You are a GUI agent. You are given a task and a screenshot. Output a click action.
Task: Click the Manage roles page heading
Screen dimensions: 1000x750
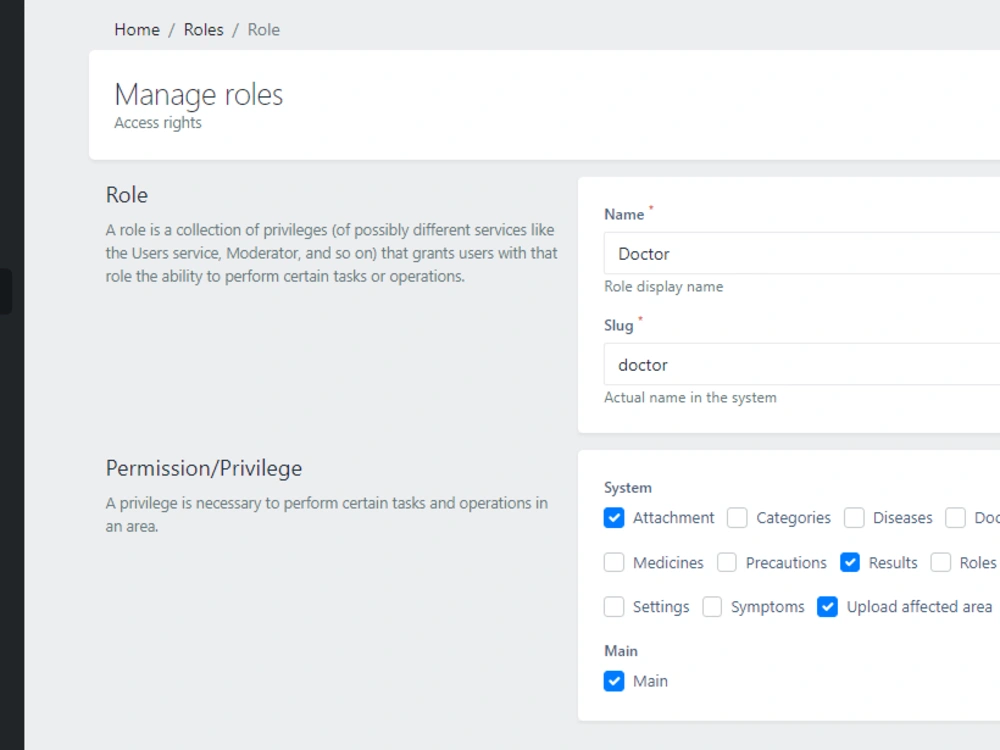point(198,95)
